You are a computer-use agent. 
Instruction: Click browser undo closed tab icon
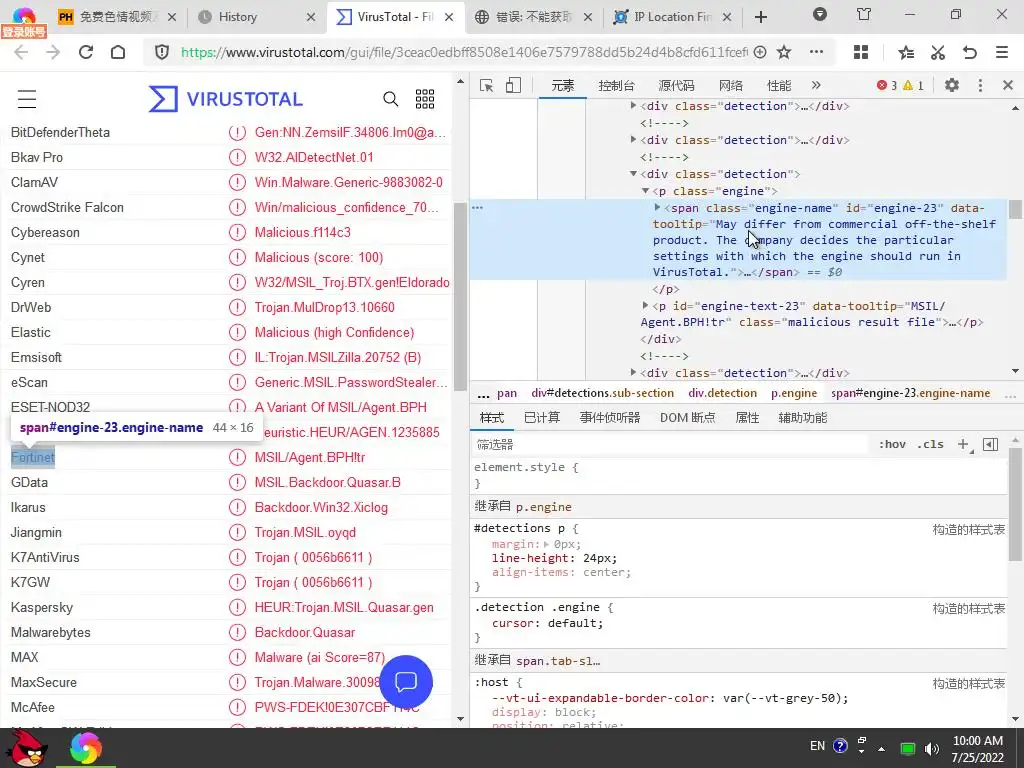pos(970,52)
